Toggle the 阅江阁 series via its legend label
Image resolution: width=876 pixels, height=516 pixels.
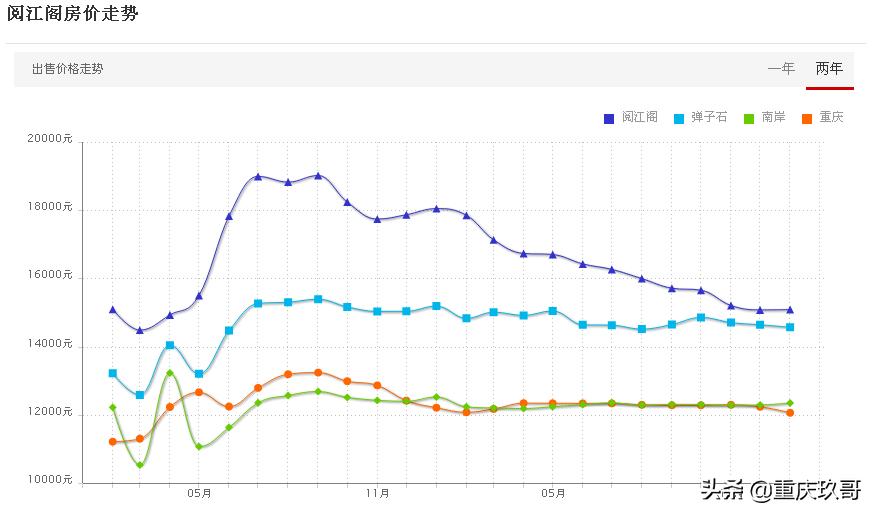(x=640, y=117)
